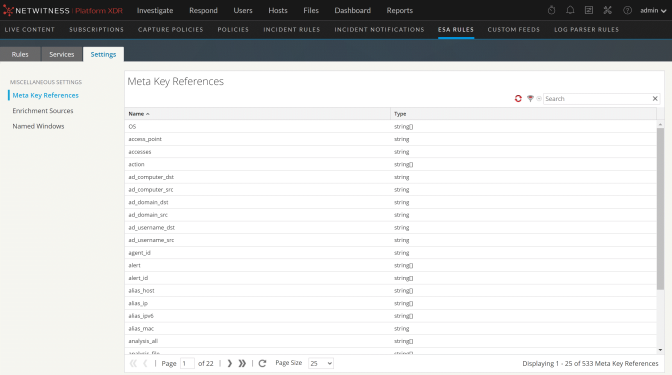Select the ad_domain_dst row
672x375 pixels.
pos(390,202)
